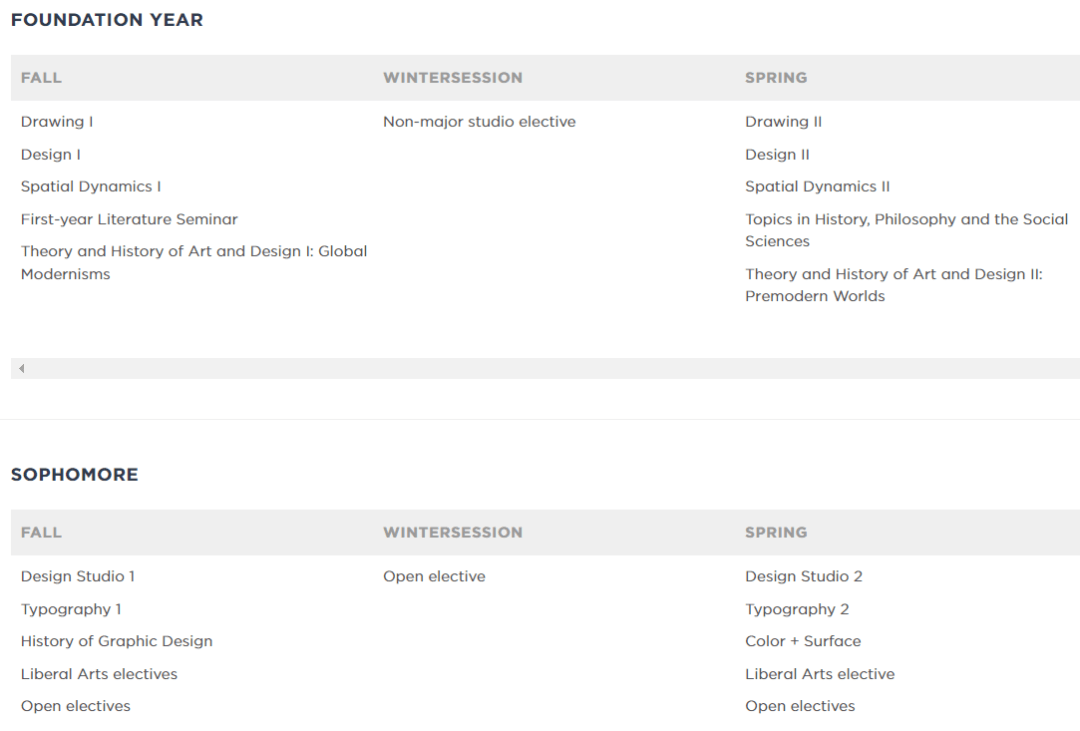
Task: Select the Design I course entry
Action: click(50, 154)
